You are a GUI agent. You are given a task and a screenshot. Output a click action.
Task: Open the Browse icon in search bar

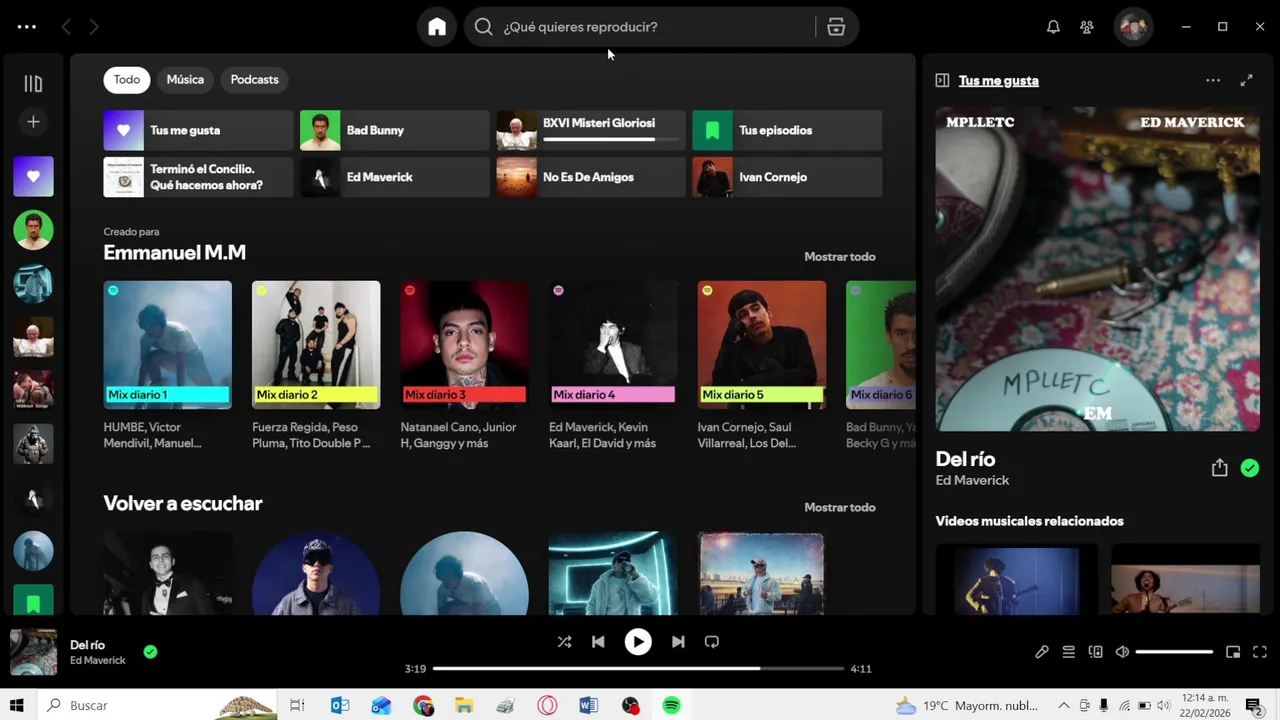coord(836,27)
